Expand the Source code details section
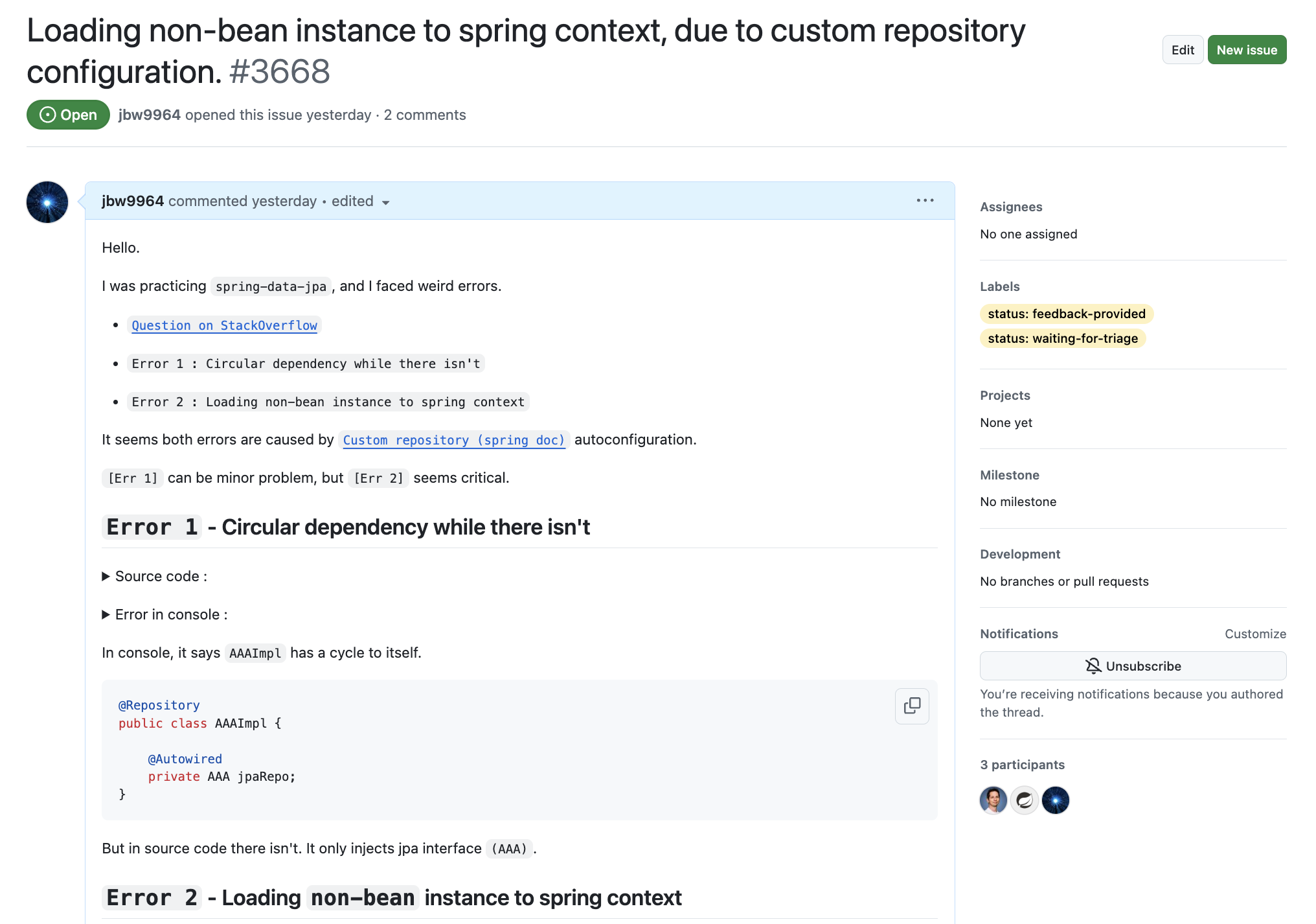Image resolution: width=1316 pixels, height=924 pixels. [x=155, y=576]
